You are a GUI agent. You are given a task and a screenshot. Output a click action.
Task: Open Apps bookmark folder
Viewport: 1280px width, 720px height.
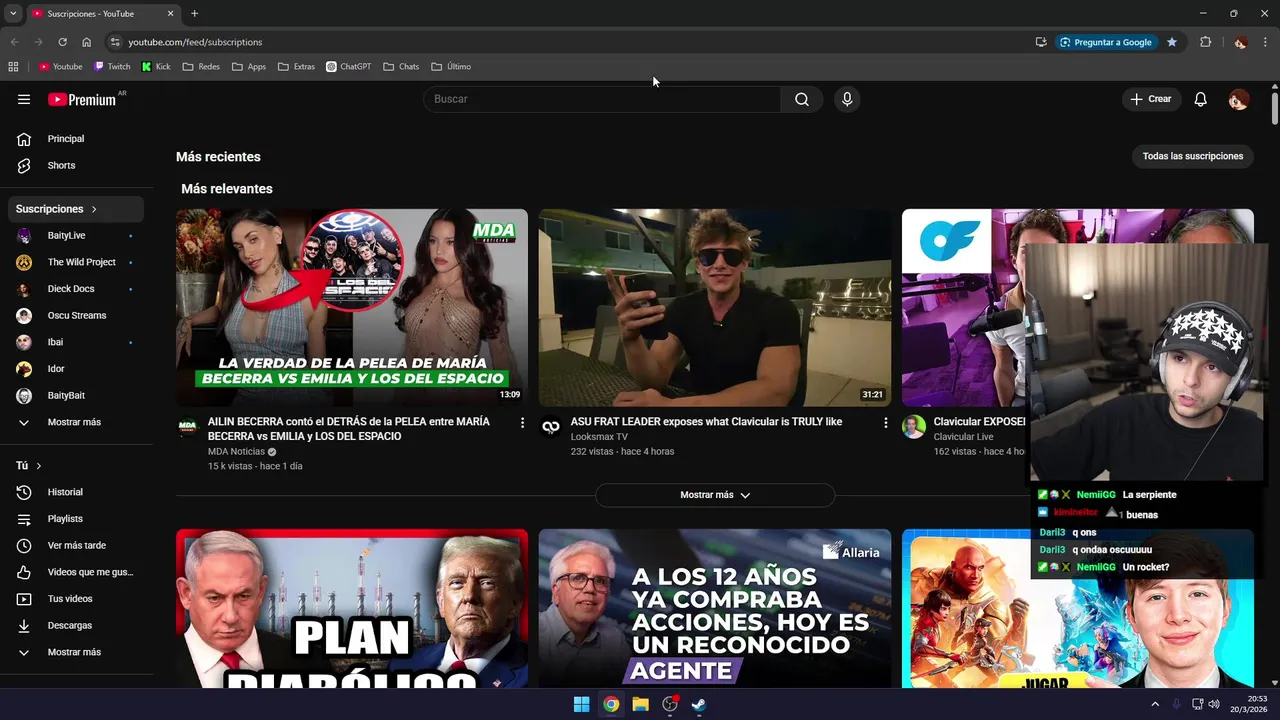249,67
